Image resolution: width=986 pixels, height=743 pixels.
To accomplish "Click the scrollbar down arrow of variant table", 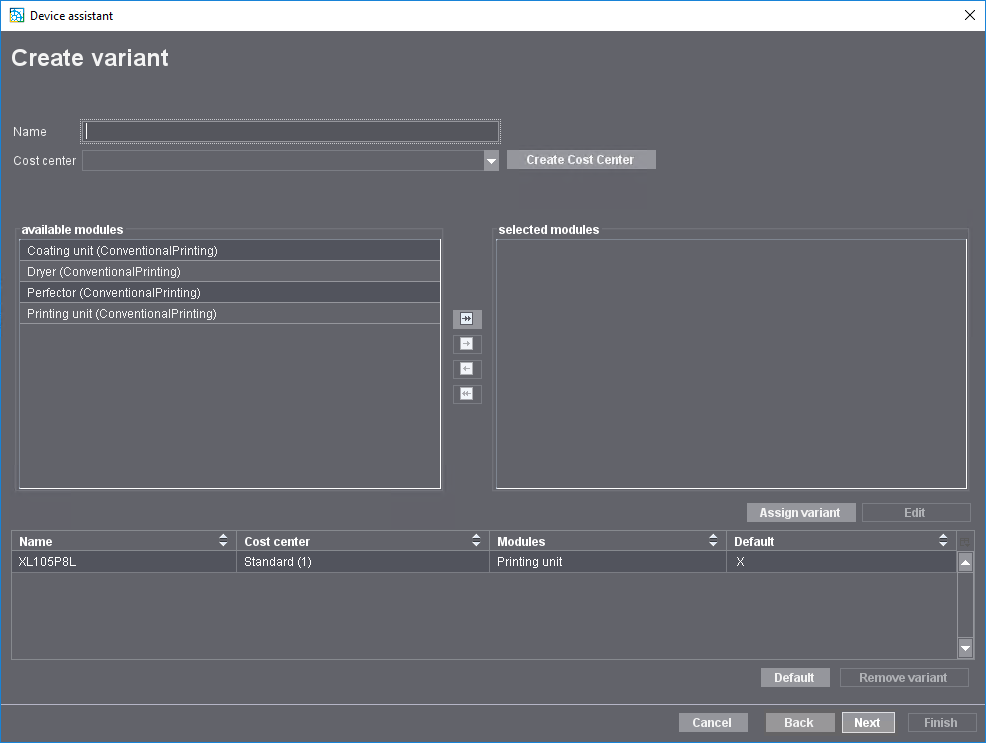I will coord(964,648).
